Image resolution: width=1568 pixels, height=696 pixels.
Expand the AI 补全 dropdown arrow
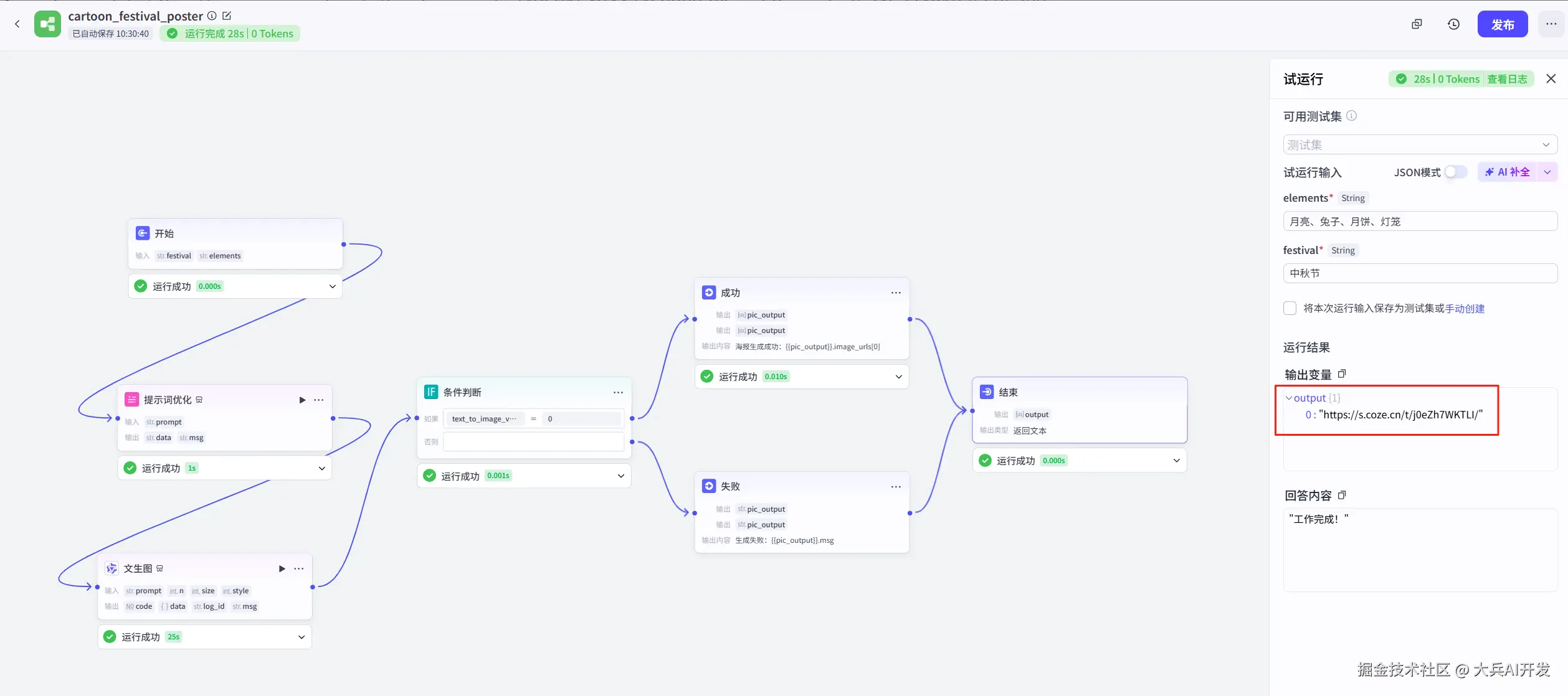[1547, 172]
